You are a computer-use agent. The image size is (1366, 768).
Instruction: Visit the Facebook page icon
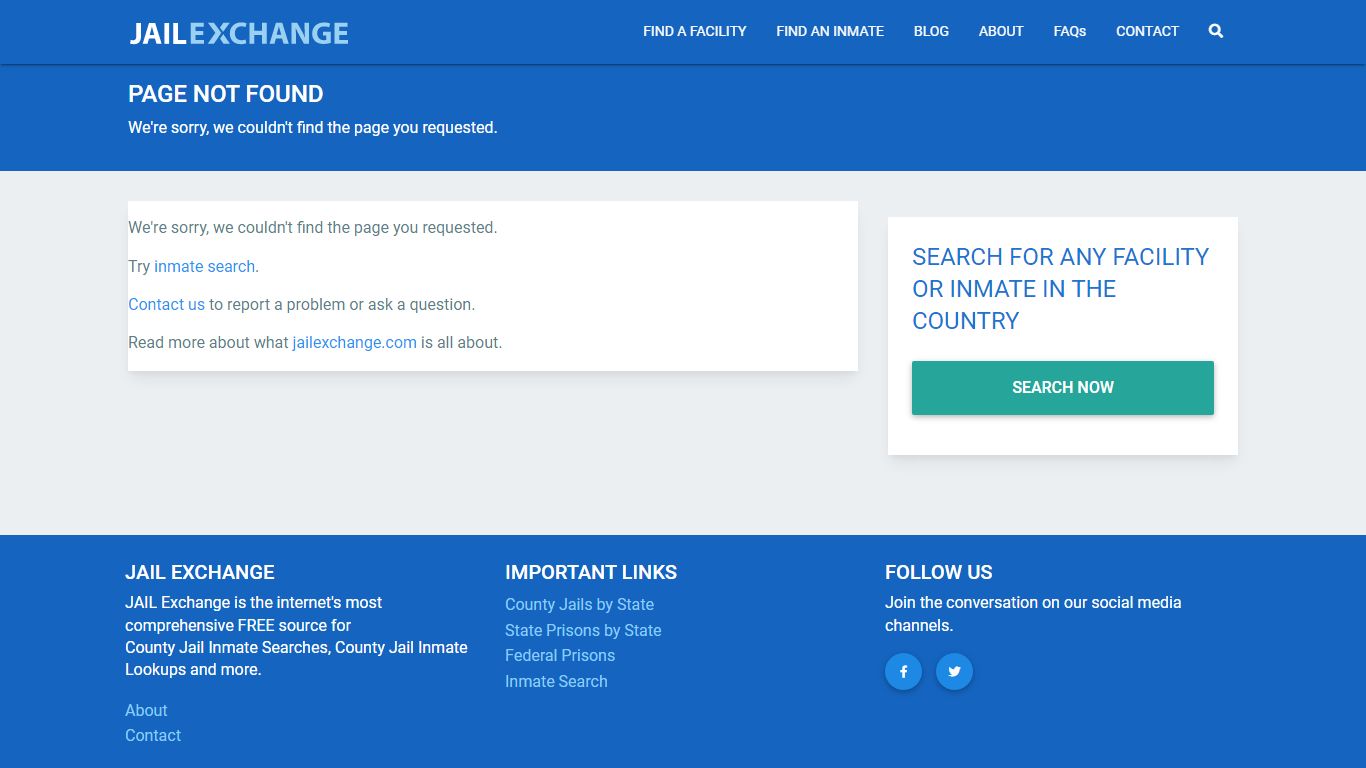tap(903, 671)
